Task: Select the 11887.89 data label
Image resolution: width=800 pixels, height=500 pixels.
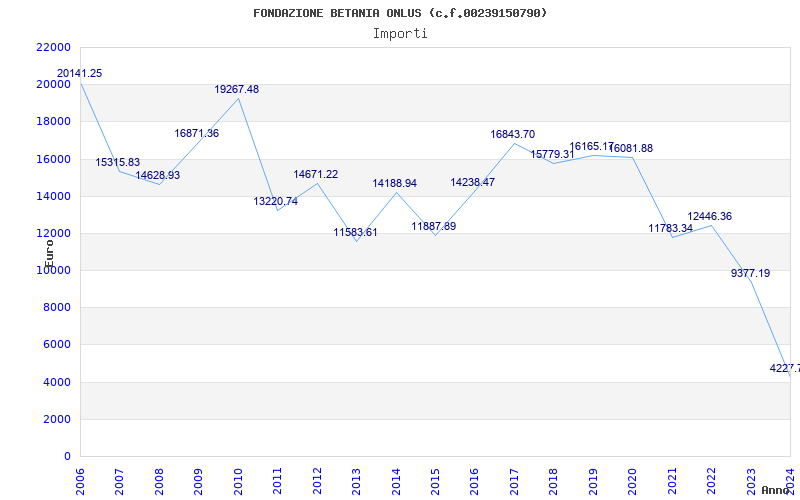Action: (x=434, y=227)
